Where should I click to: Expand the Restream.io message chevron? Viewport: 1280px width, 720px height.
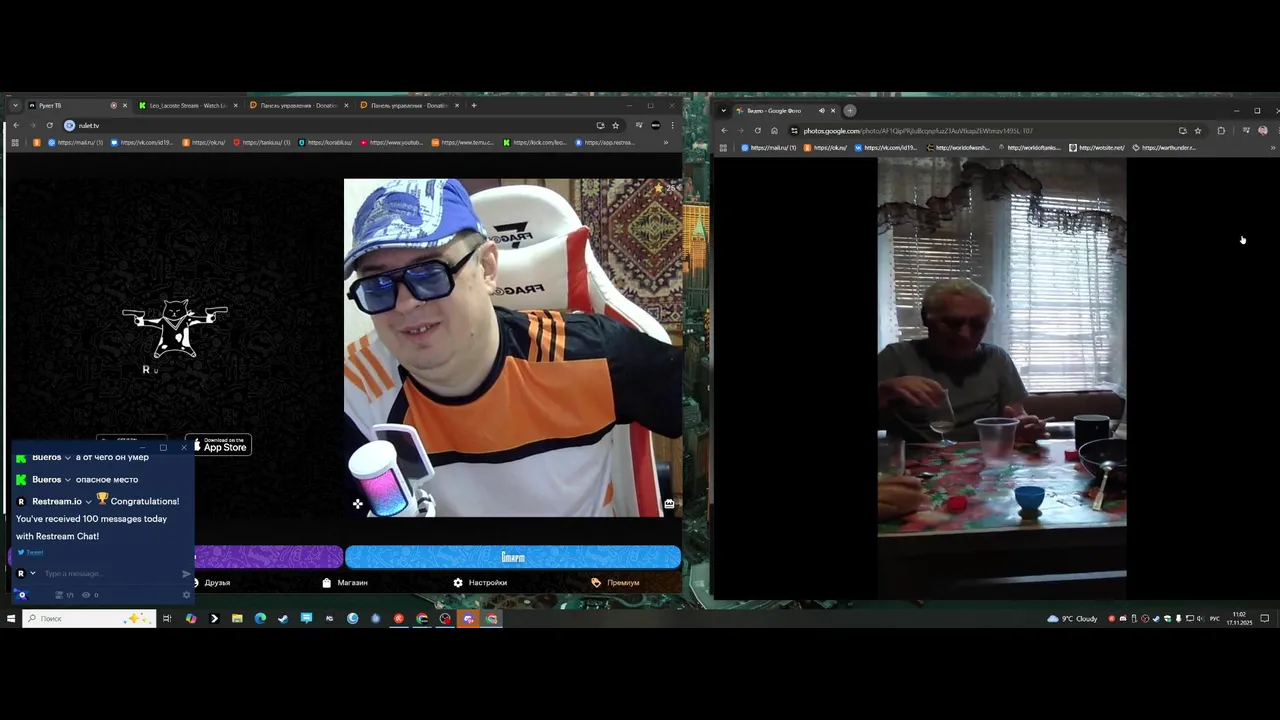click(88, 501)
